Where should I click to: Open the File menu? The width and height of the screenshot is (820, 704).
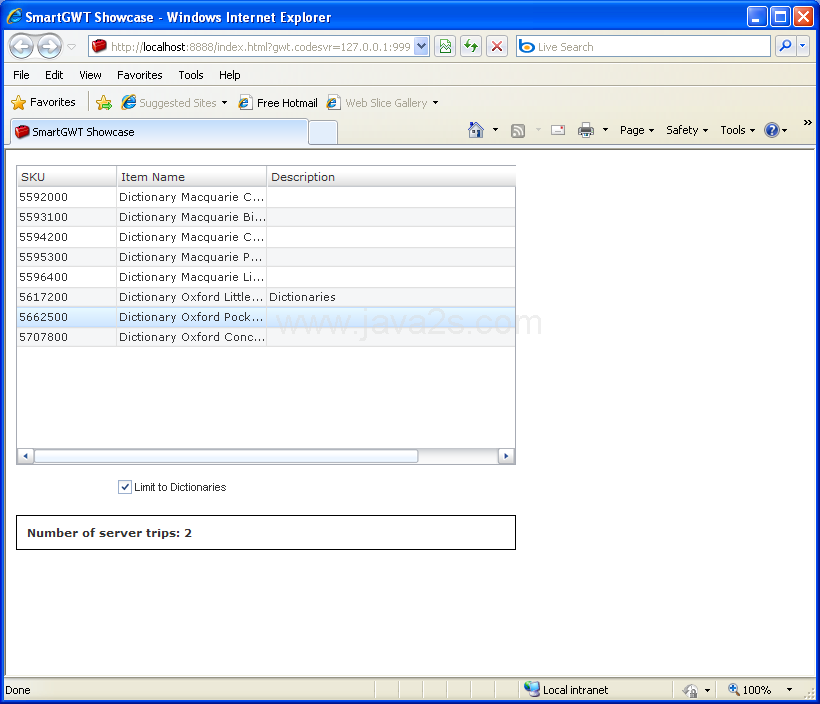click(x=21, y=75)
